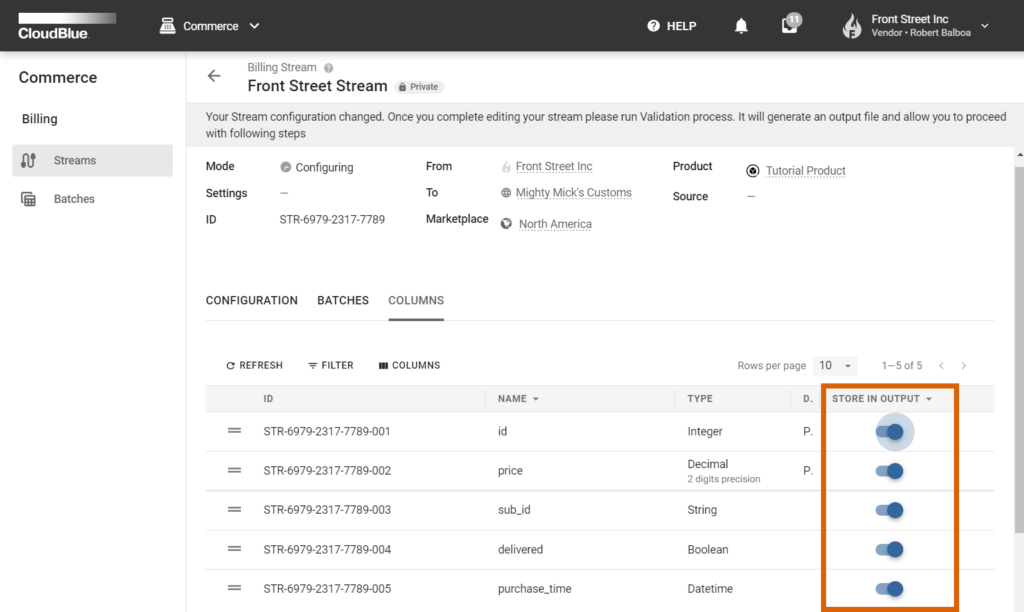Click the Batches sidebar icon
This screenshot has width=1024, height=612.
click(28, 199)
